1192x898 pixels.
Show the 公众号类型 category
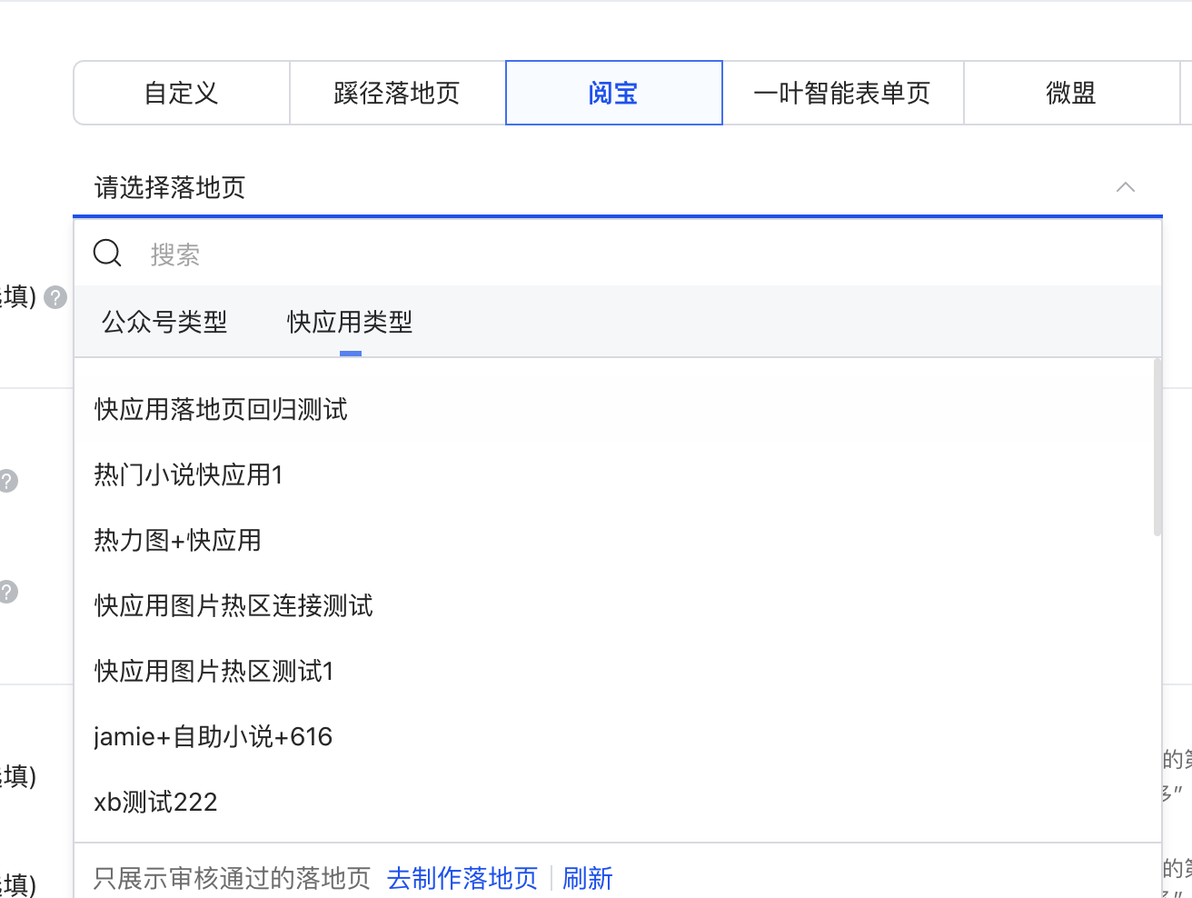(x=164, y=322)
